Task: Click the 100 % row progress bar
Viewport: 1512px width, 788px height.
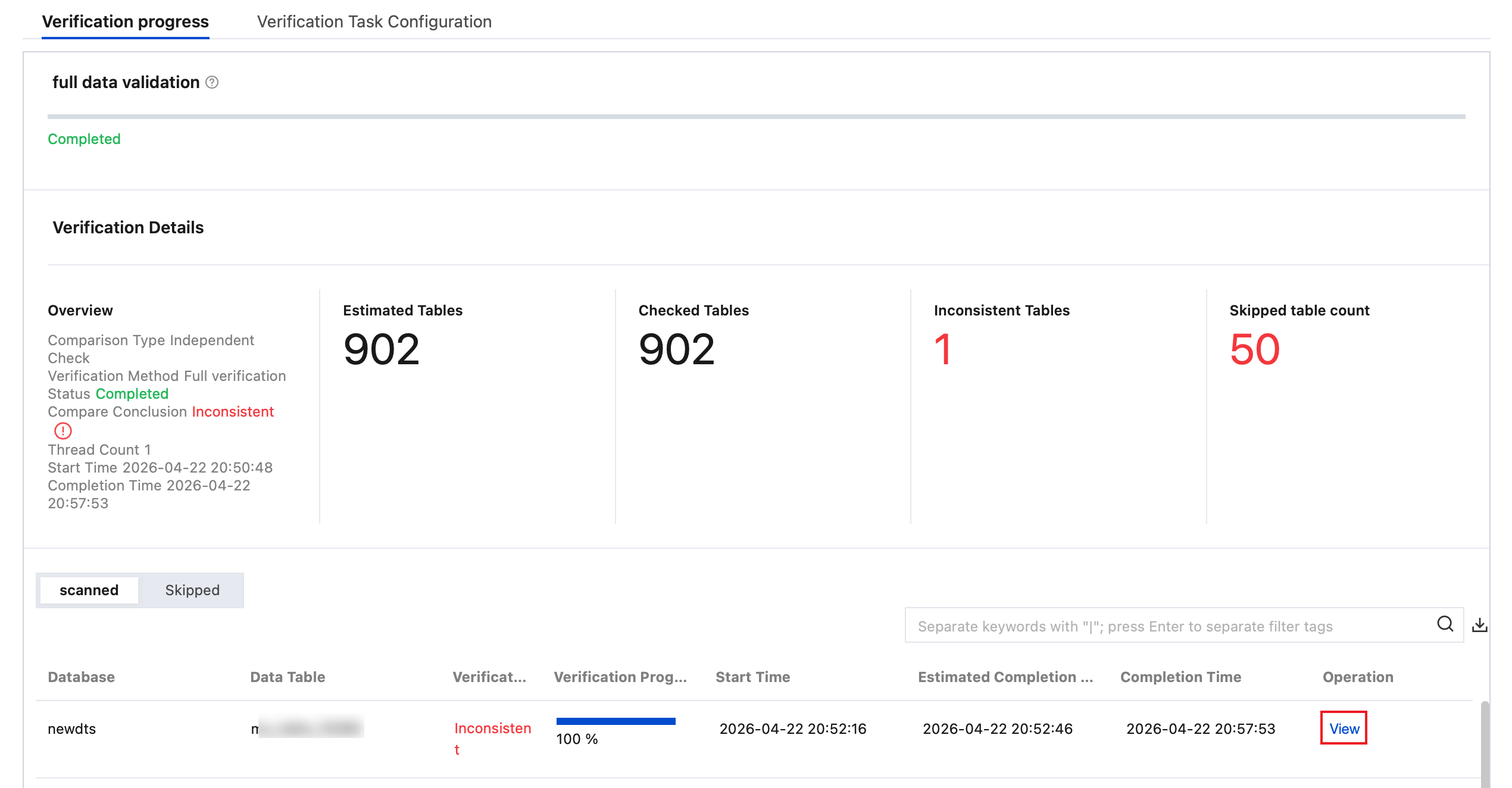Action: pos(616,721)
